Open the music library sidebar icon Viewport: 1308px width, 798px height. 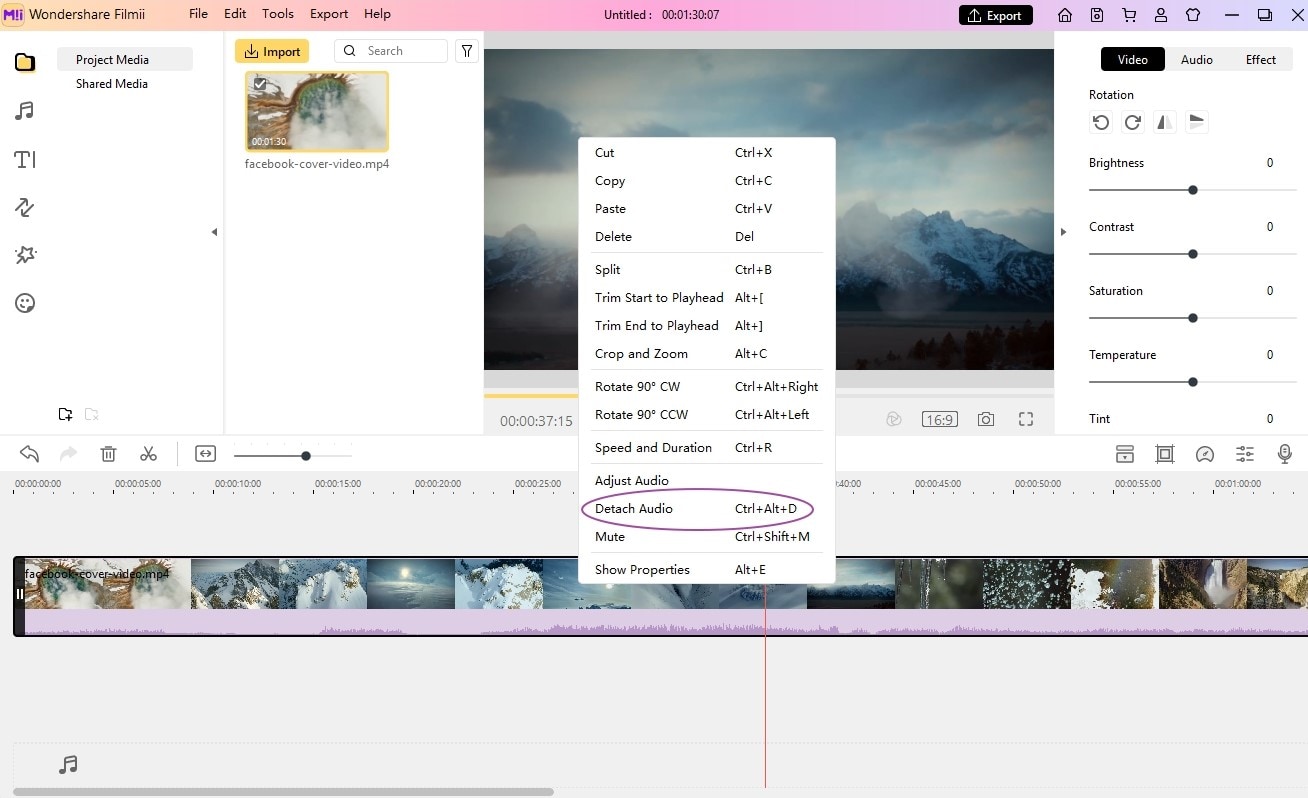[25, 110]
